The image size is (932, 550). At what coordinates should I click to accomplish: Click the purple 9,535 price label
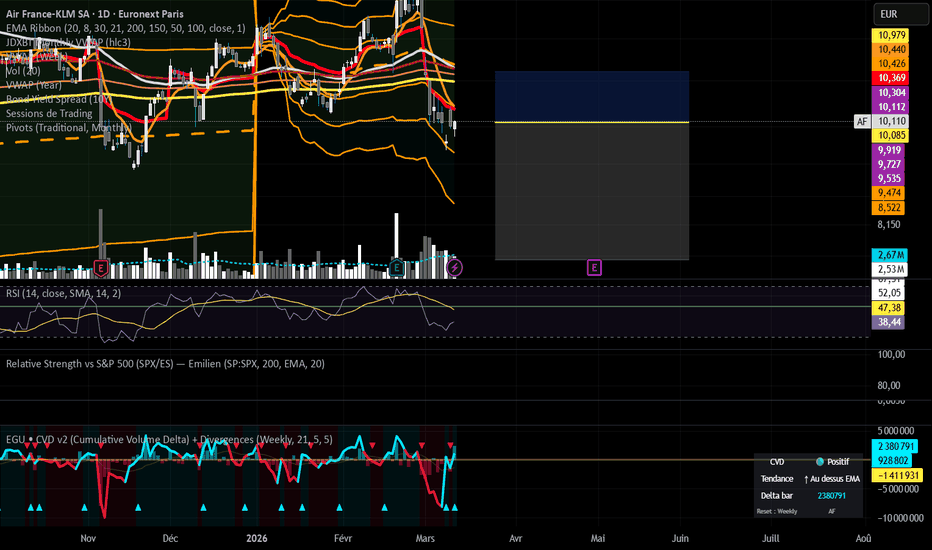pyautogui.click(x=889, y=178)
